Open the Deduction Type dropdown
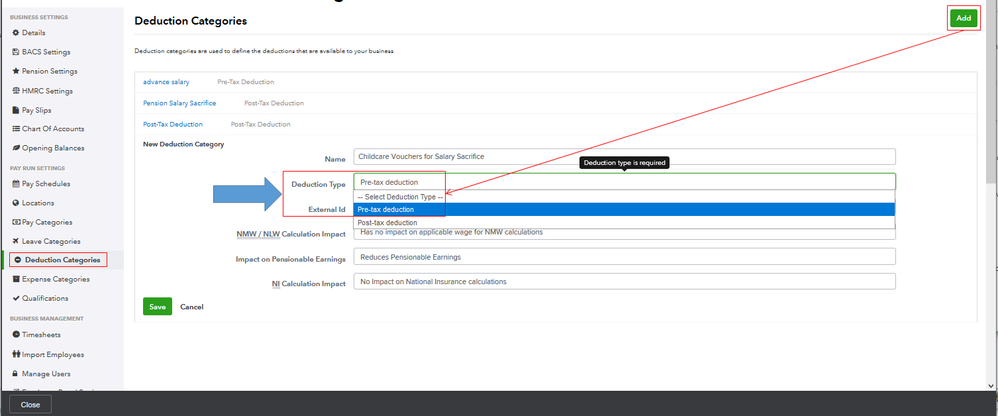998x416 pixels. [624, 182]
